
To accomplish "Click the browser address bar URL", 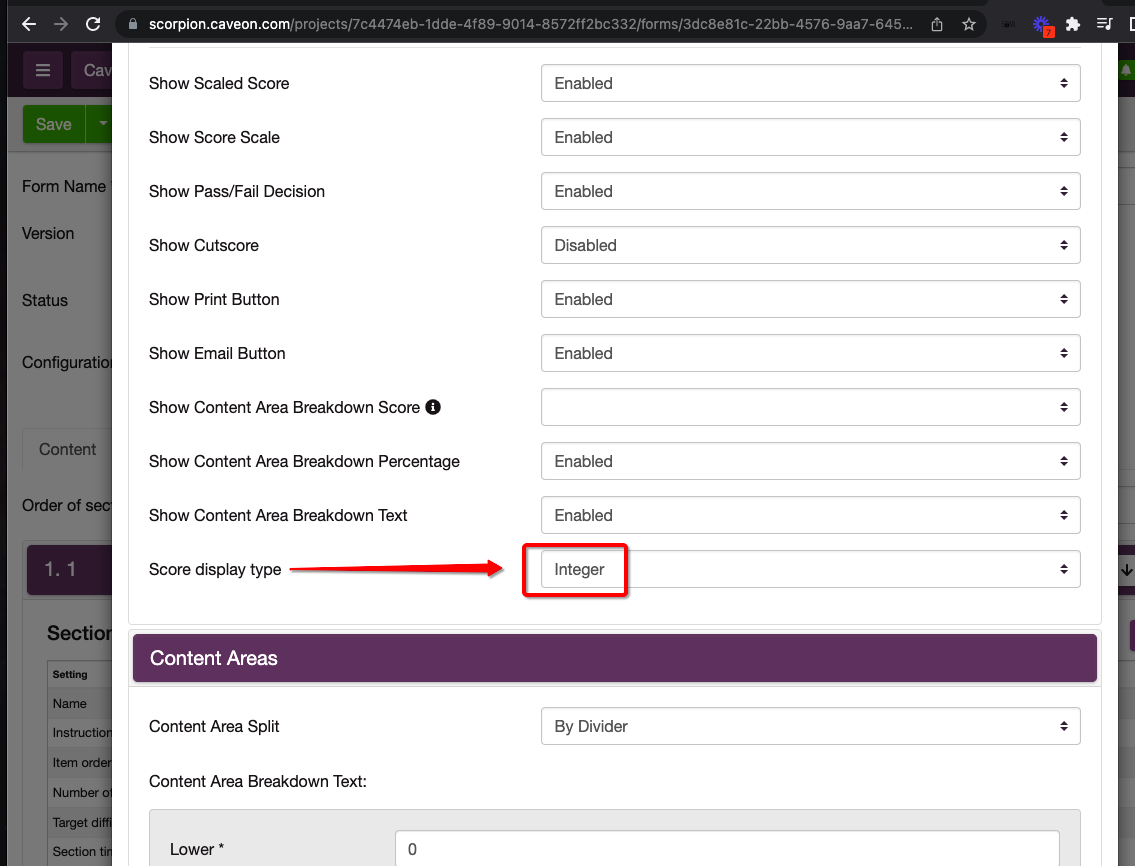I will pos(530,25).
